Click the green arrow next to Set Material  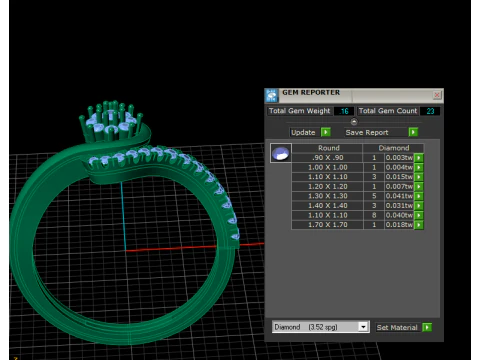pos(427,327)
